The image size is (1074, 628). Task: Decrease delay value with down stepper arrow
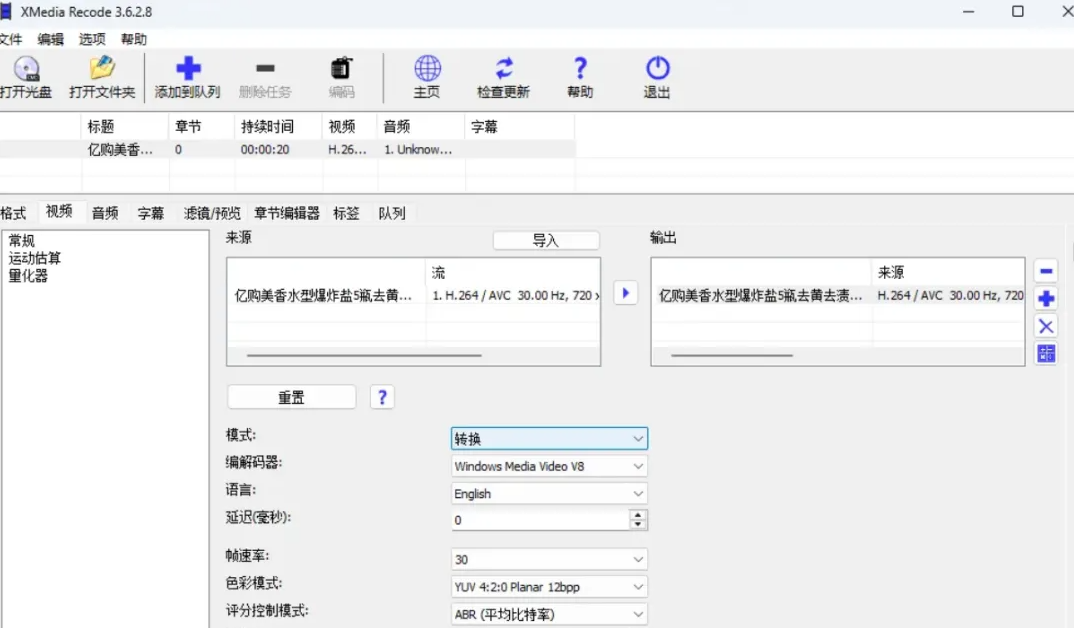(638, 525)
